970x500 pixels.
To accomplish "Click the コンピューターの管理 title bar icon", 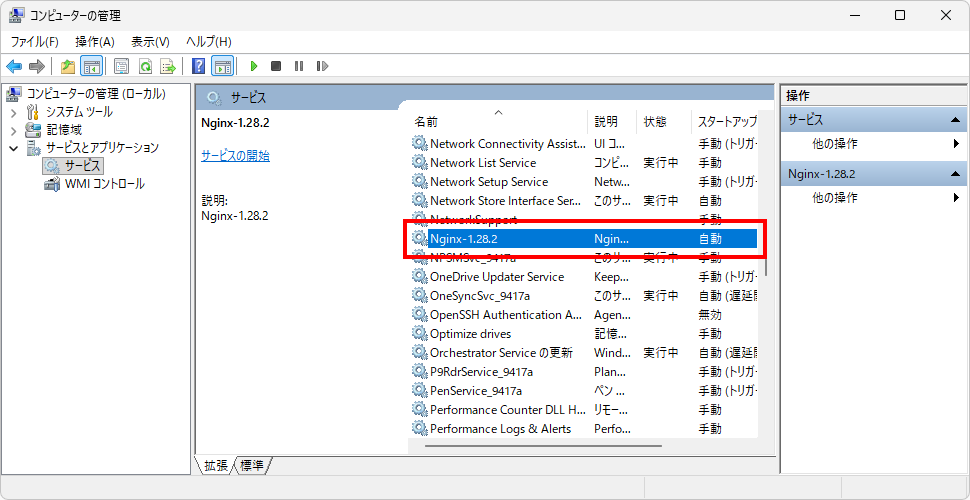I will click(x=17, y=15).
